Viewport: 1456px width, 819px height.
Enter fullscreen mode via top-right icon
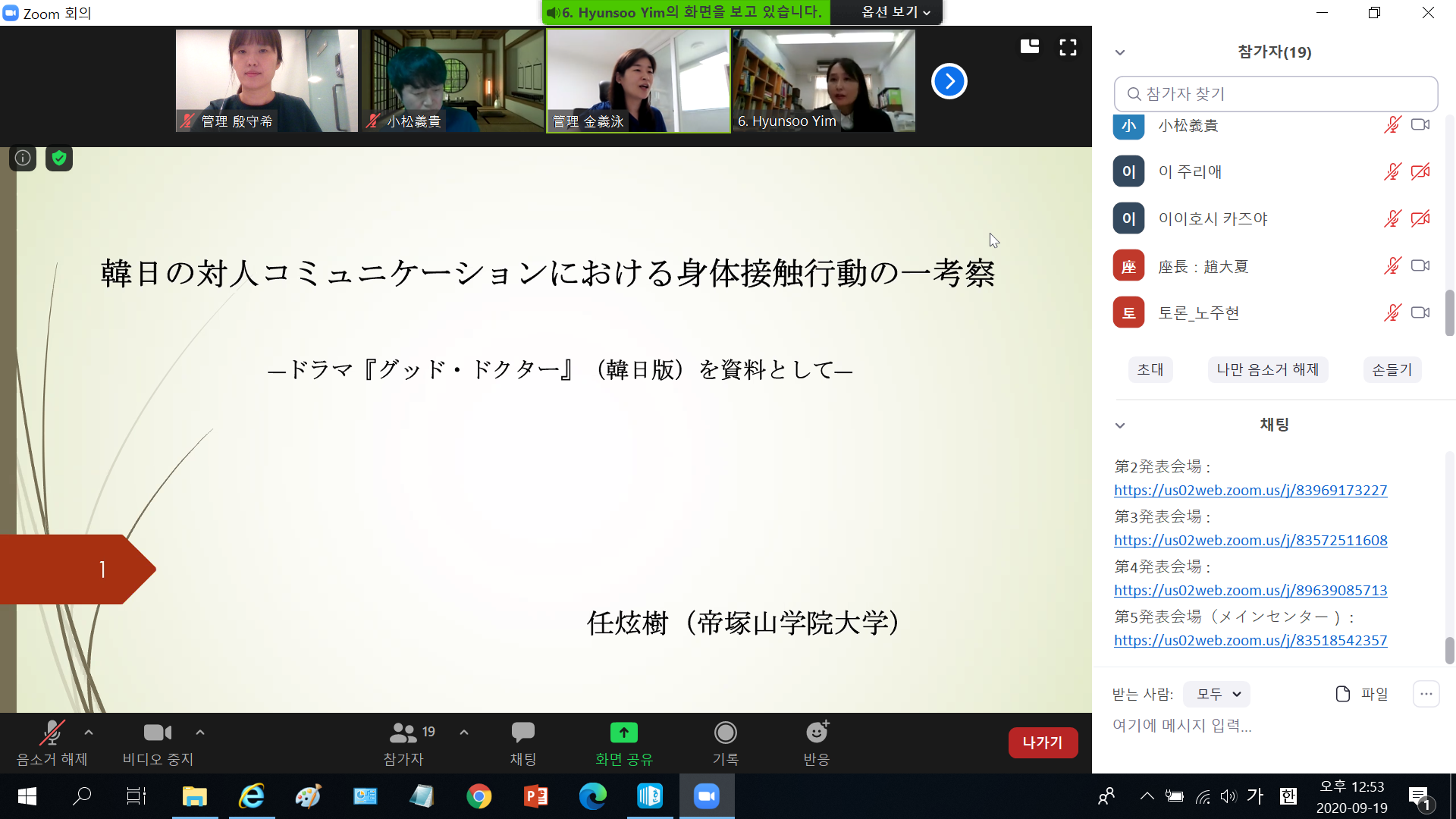point(1068,48)
